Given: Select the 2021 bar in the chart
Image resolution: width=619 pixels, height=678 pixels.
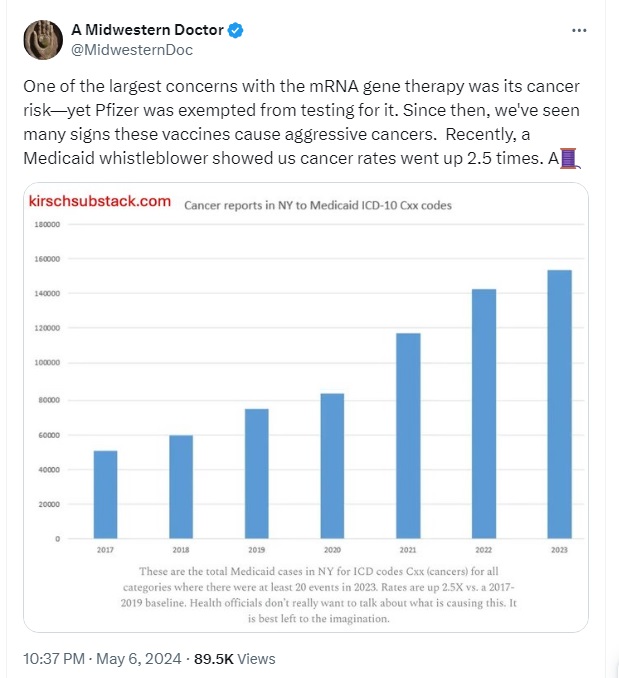Looking at the screenshot, I should (x=408, y=436).
